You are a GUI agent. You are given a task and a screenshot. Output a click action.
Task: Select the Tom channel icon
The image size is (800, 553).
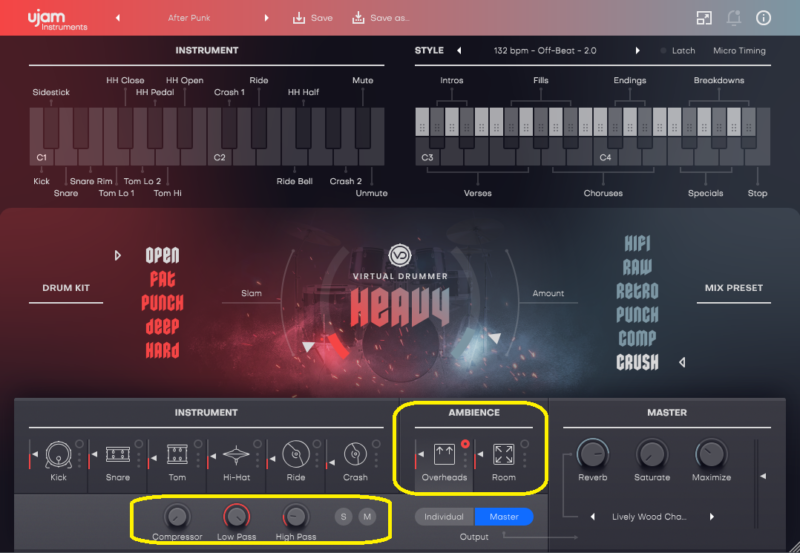(177, 455)
